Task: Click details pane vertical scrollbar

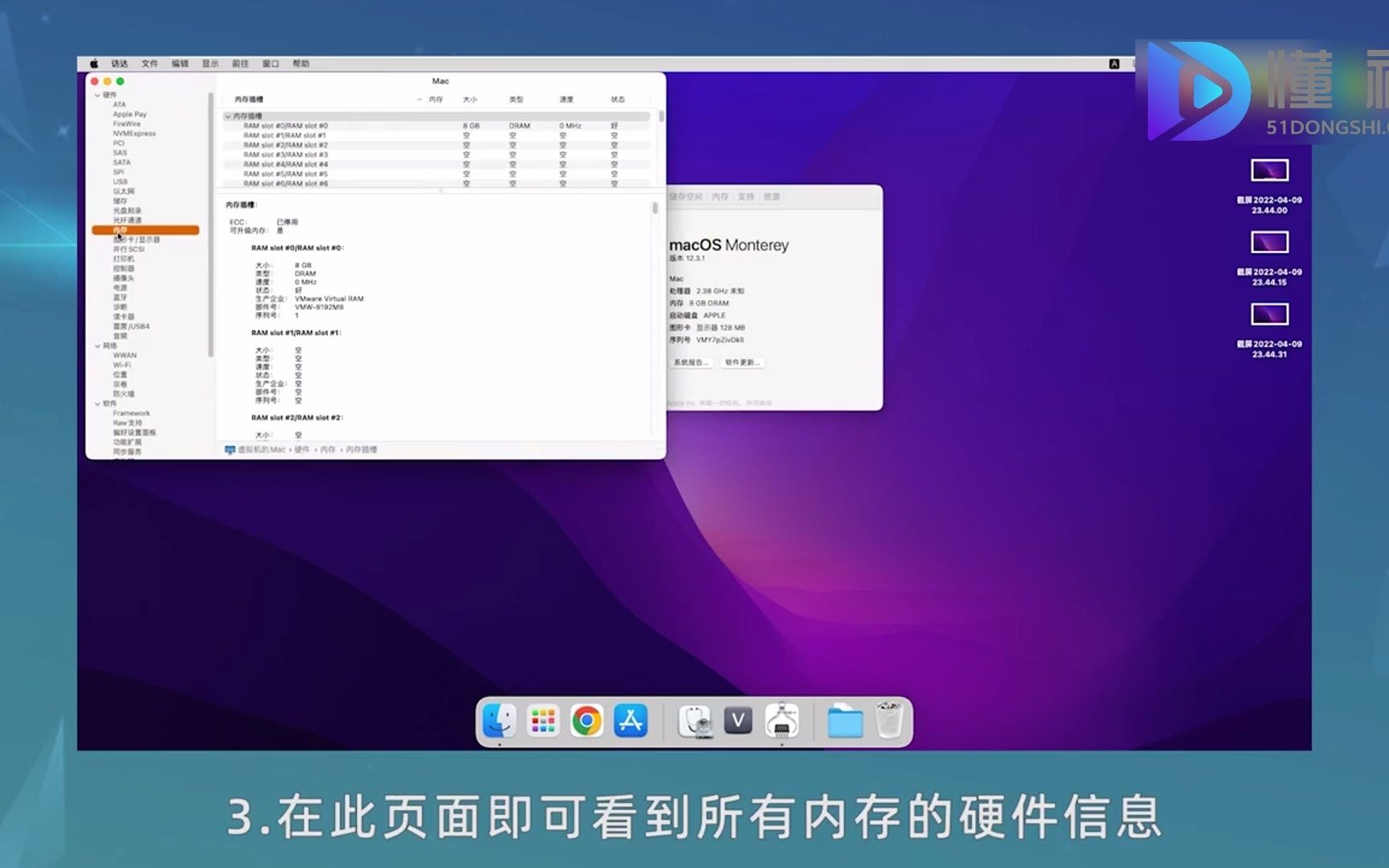Action: coord(655,208)
